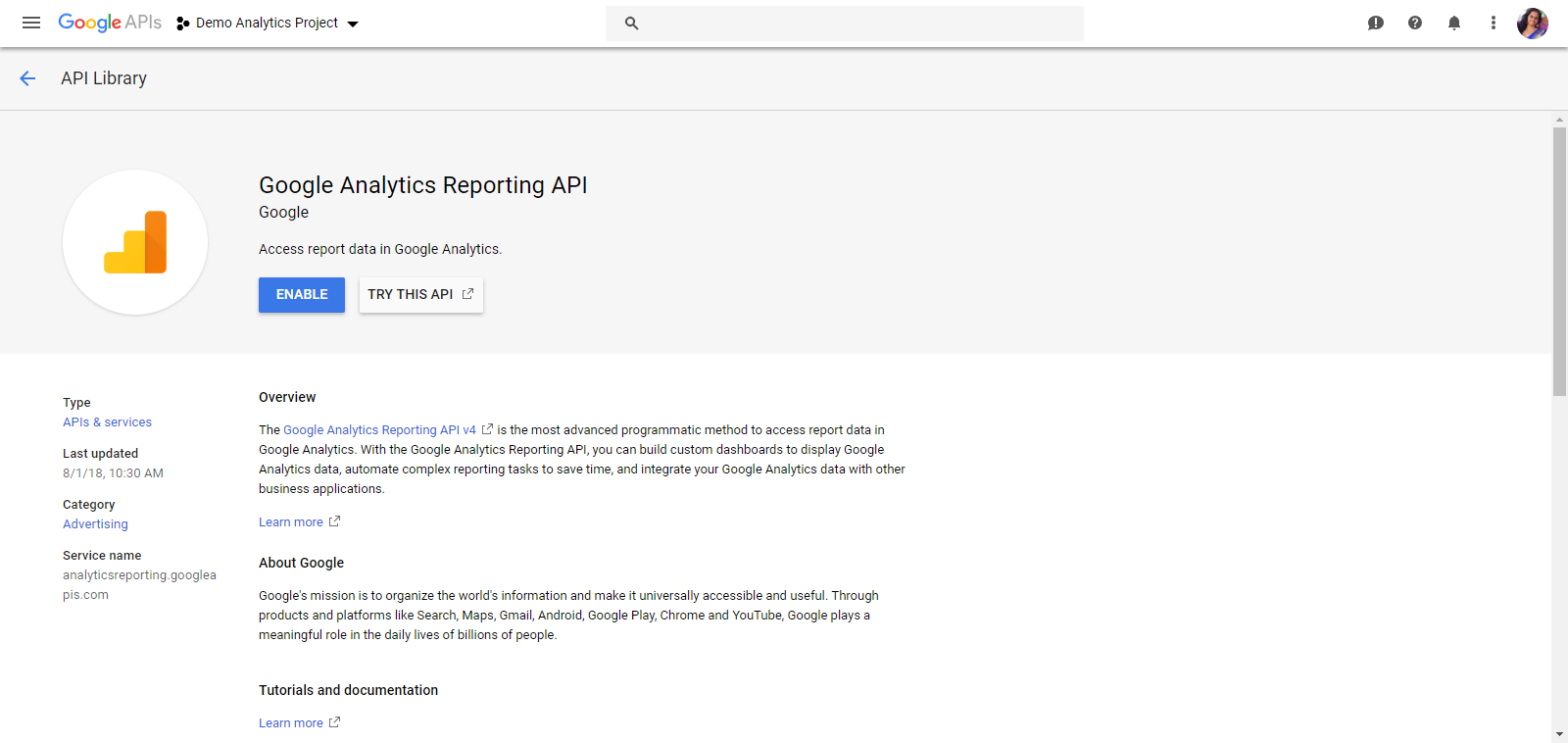Click the scrollbar down arrow

coord(1559,734)
